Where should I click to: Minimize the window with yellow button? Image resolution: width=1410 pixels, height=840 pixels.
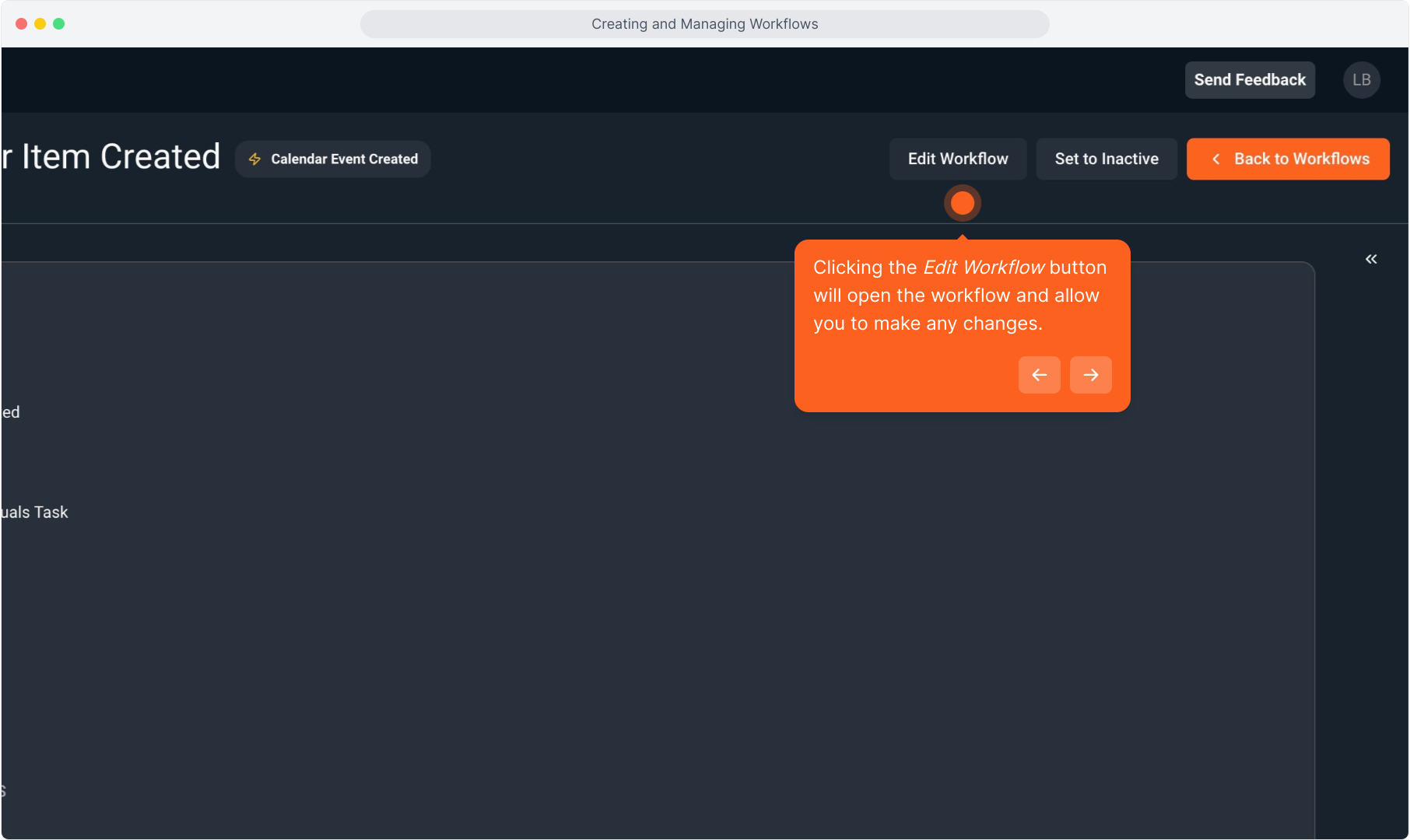[40, 24]
